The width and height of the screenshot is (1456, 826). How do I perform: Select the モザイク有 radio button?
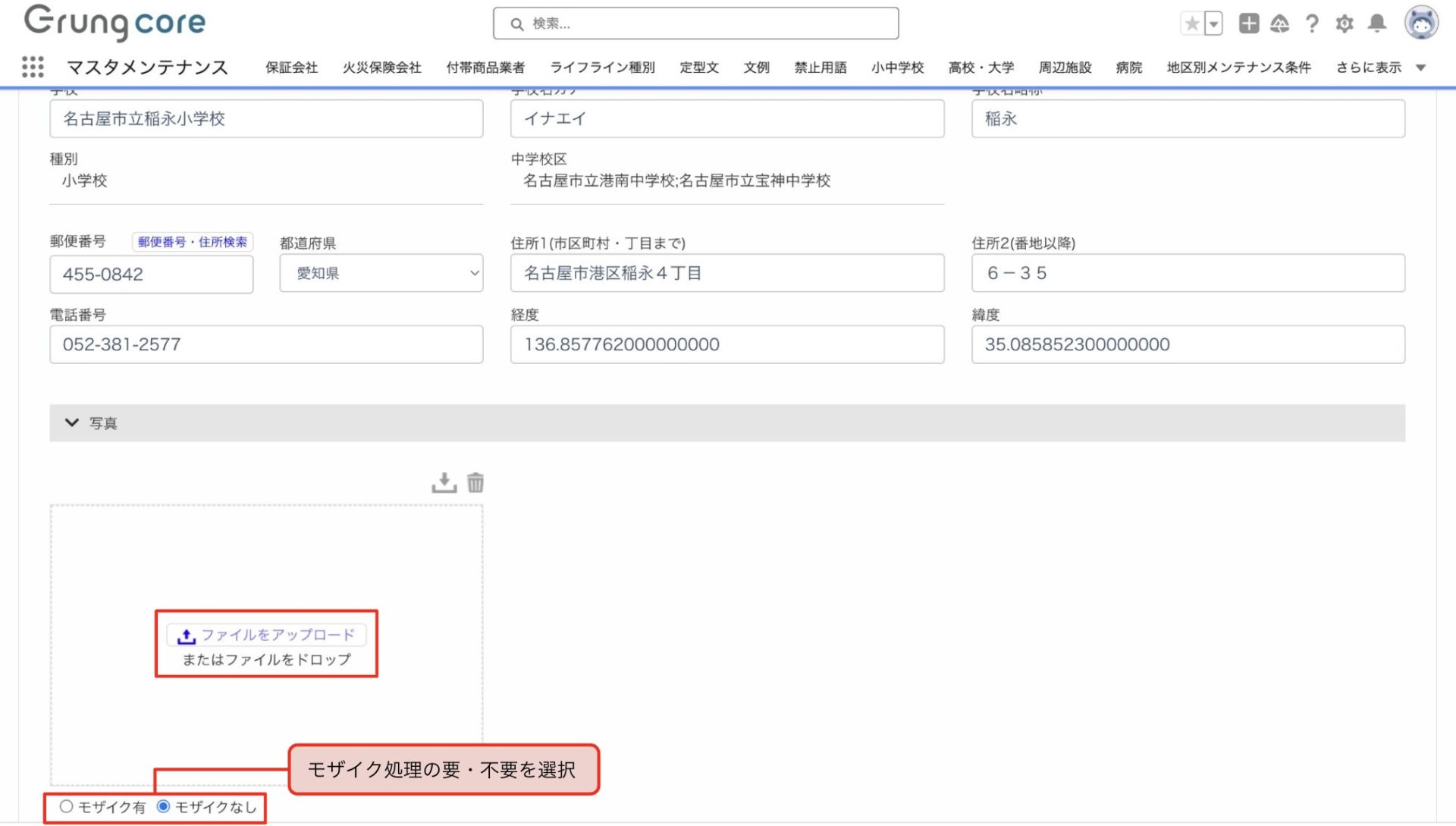67,807
